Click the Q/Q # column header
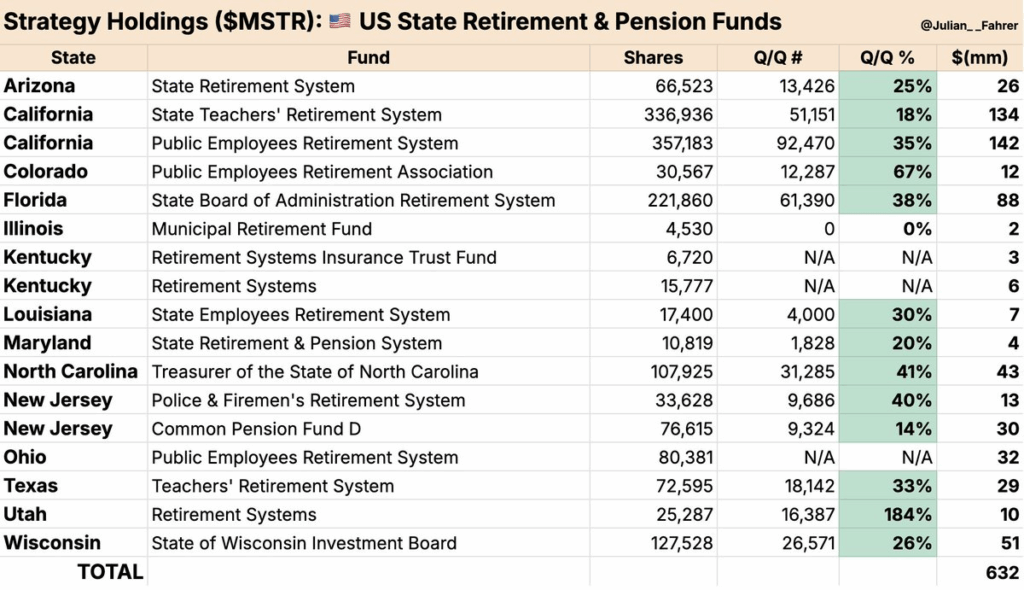This screenshot has height=590, width=1024. click(777, 58)
